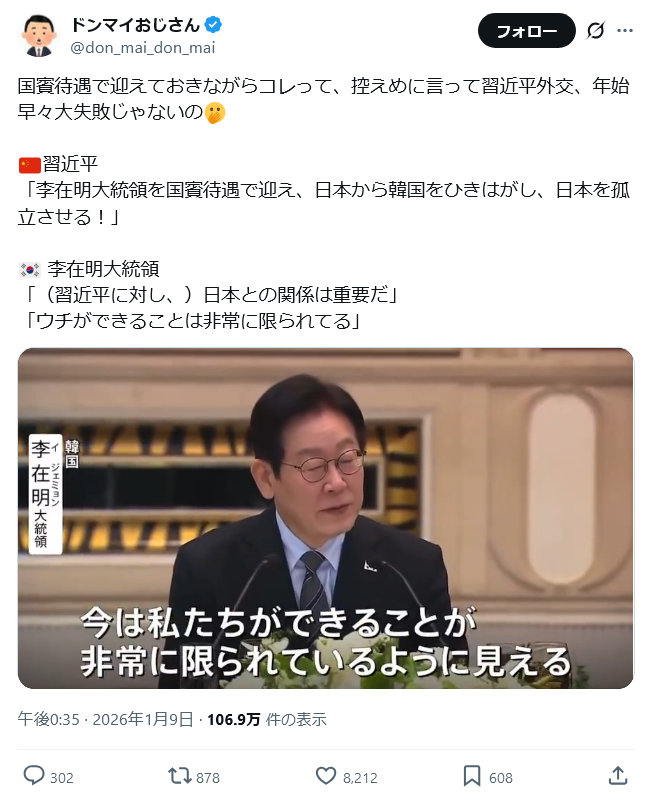Click the blue verified badge
This screenshot has height=801, width=652.
click(213, 25)
